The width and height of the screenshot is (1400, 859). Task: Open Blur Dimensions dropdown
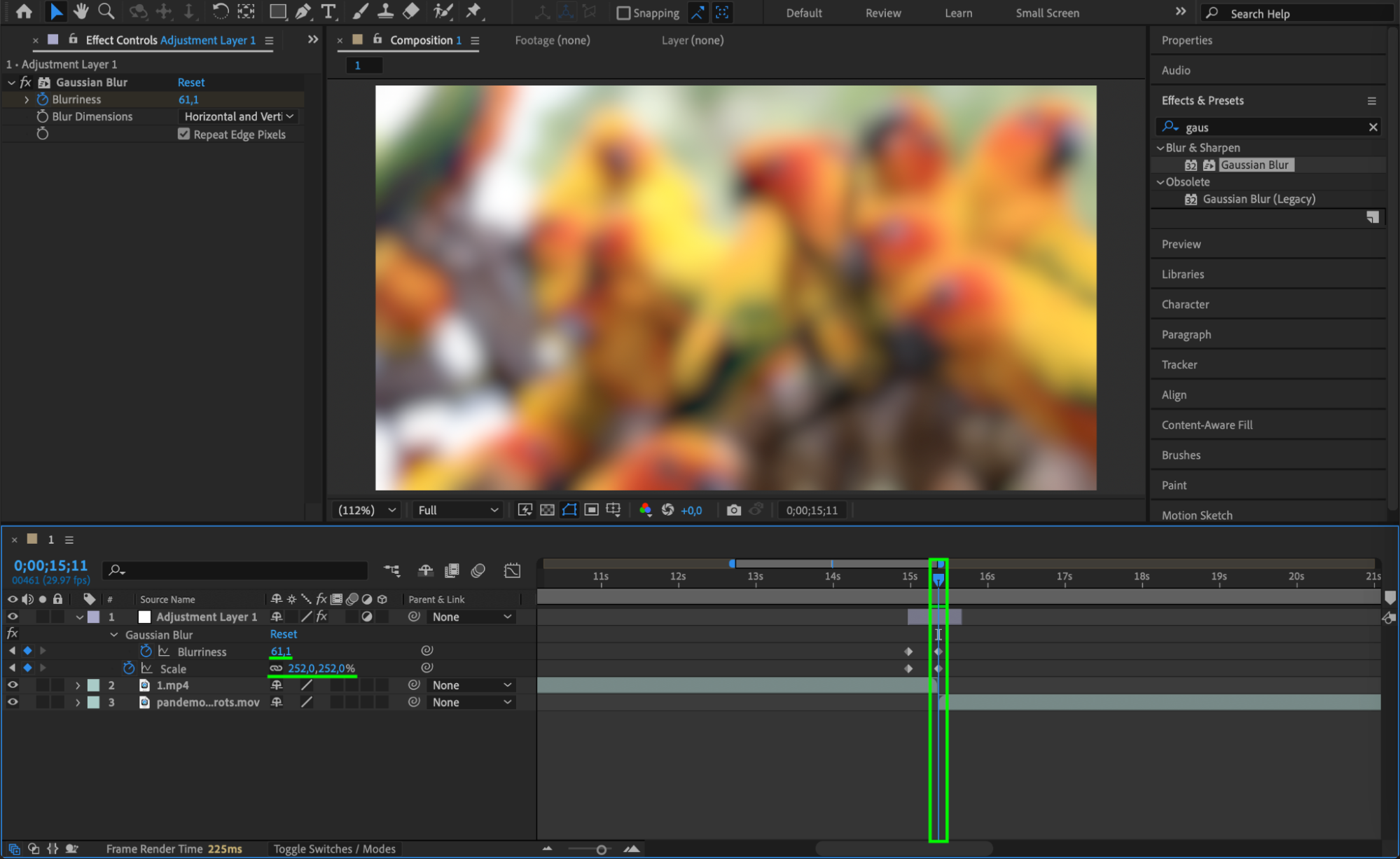pos(238,116)
